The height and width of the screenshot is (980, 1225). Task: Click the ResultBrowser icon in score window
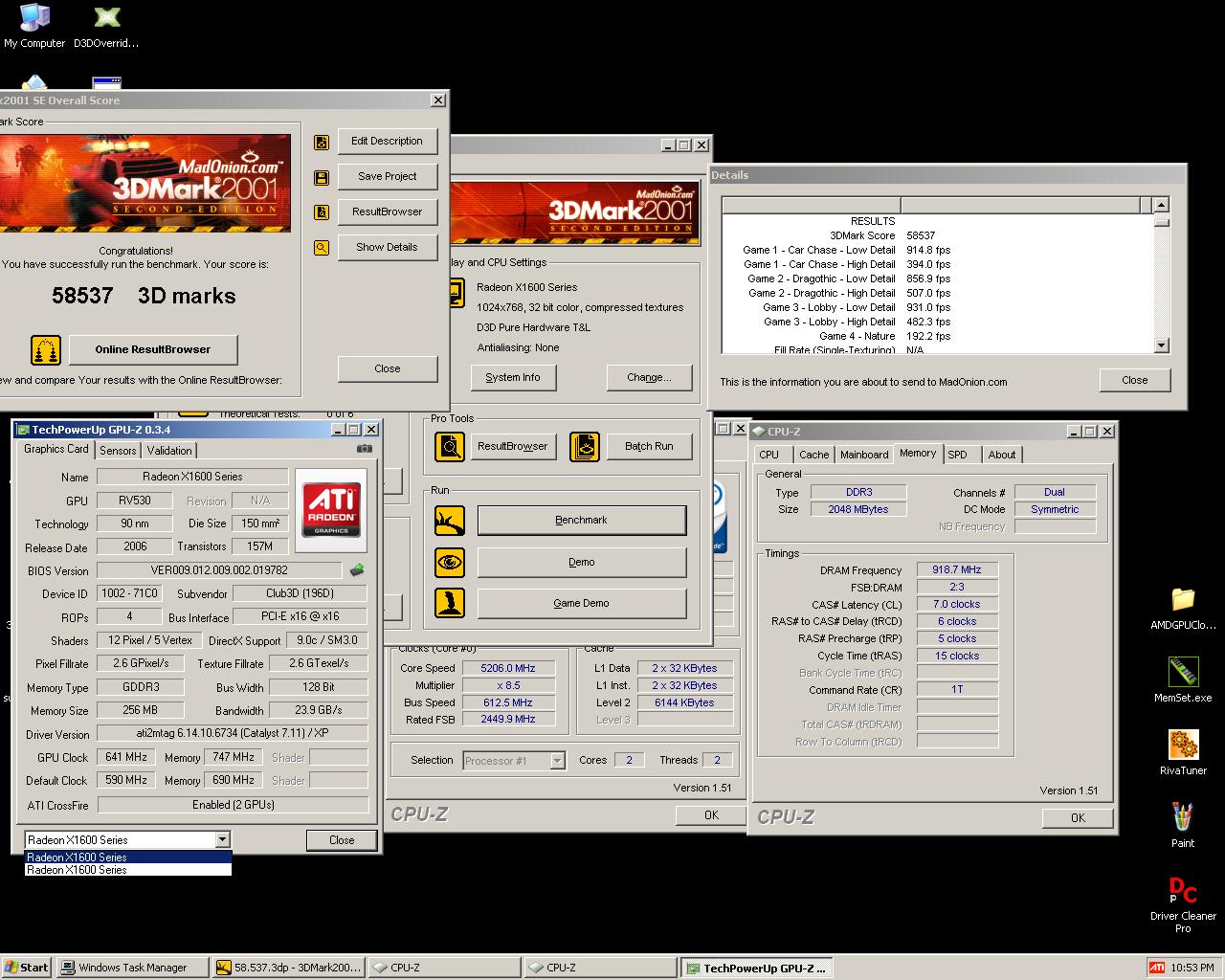[322, 212]
